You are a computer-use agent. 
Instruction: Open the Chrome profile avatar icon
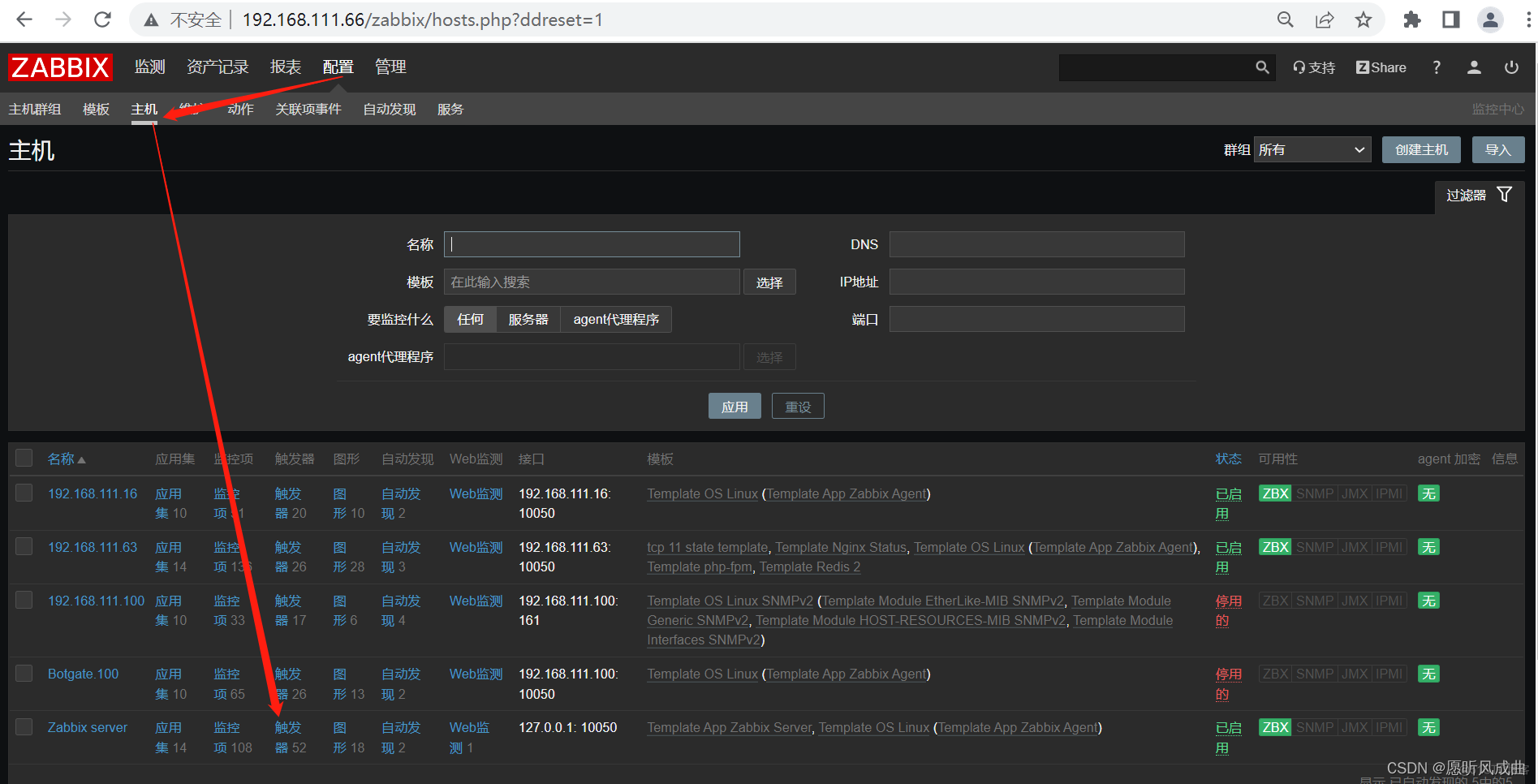(1491, 19)
